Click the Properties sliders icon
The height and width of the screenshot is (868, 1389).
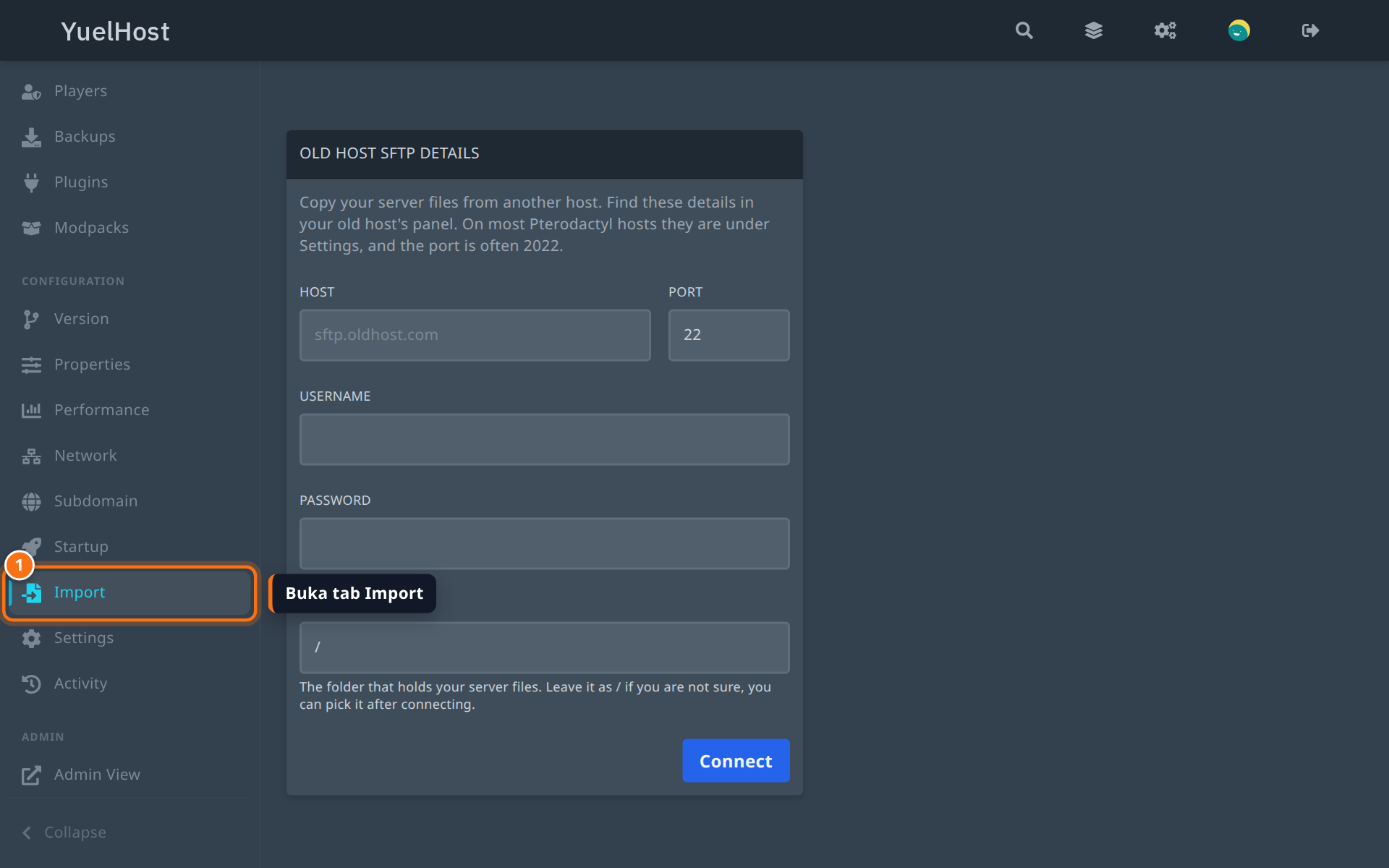click(x=31, y=365)
